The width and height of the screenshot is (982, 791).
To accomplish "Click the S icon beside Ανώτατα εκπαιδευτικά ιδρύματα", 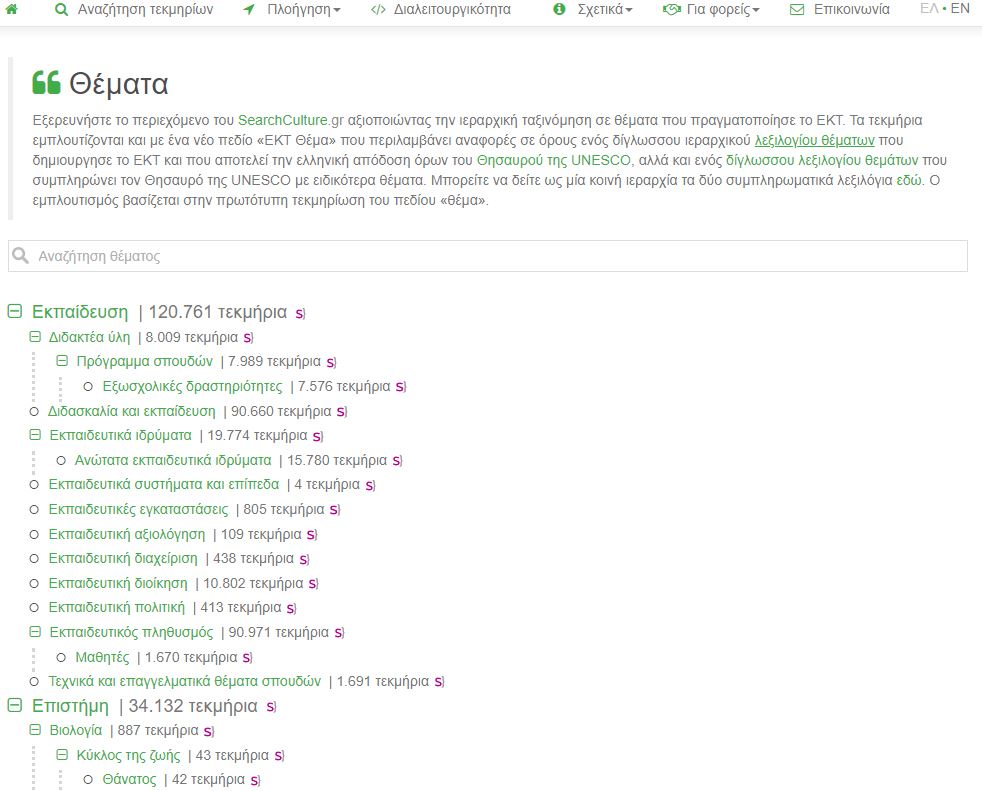I will pos(396,461).
